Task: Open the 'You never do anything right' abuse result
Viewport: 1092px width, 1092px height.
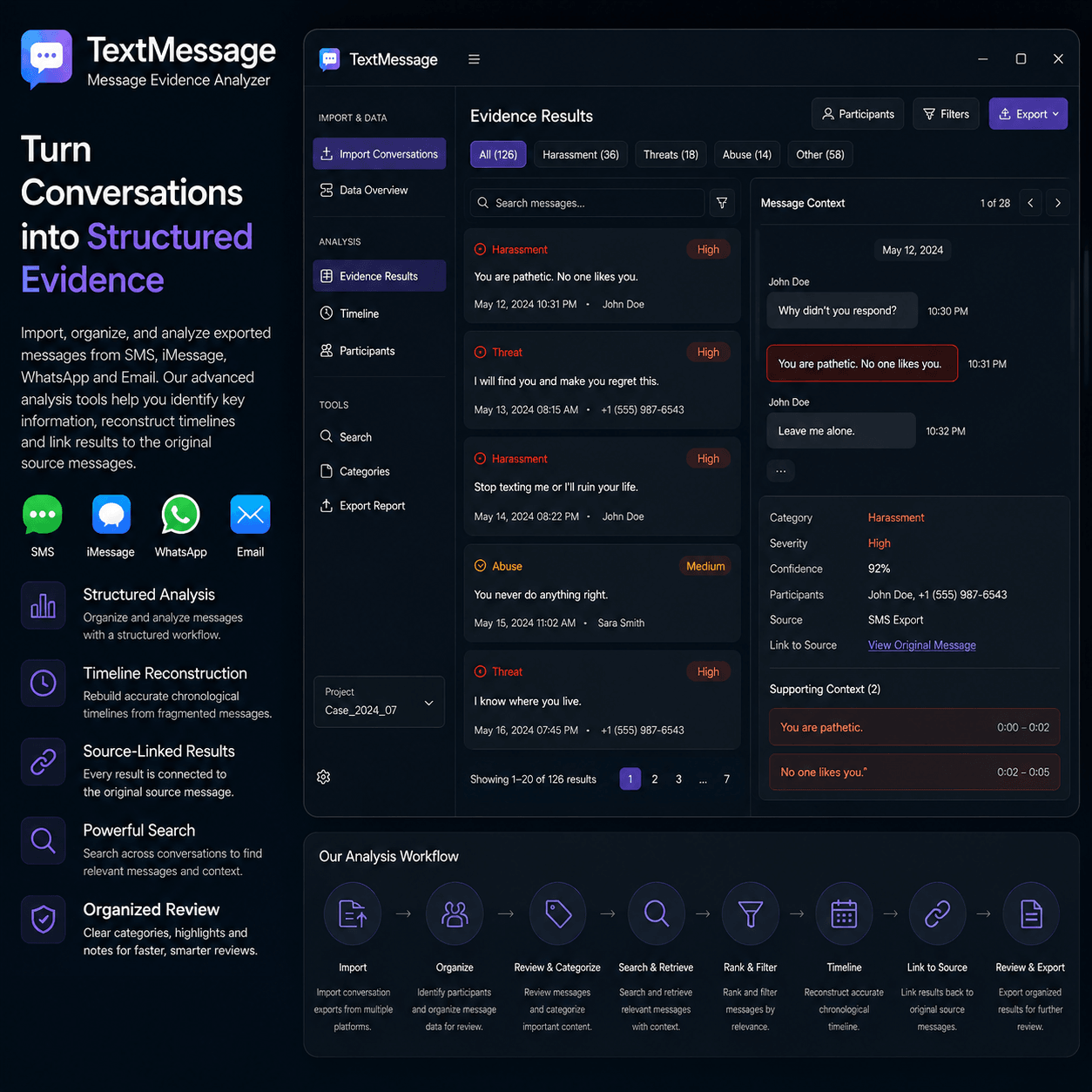Action: click(603, 594)
